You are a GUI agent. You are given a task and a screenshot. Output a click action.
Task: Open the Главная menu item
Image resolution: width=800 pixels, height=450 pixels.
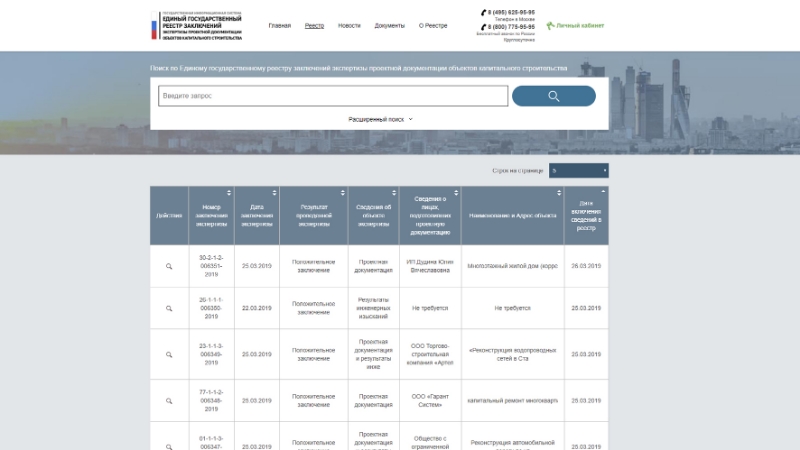(x=280, y=25)
